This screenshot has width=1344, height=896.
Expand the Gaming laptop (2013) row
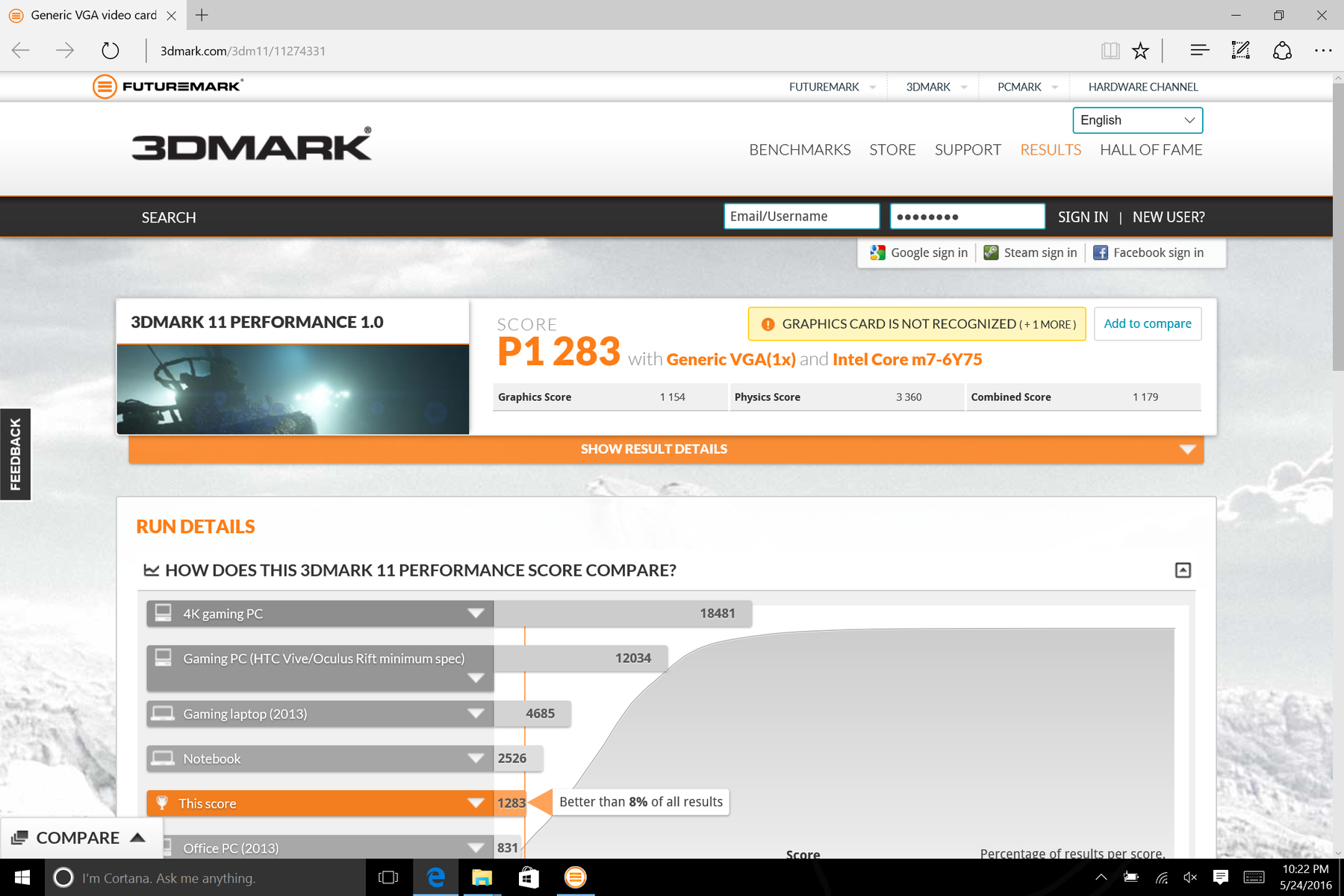pos(320,714)
